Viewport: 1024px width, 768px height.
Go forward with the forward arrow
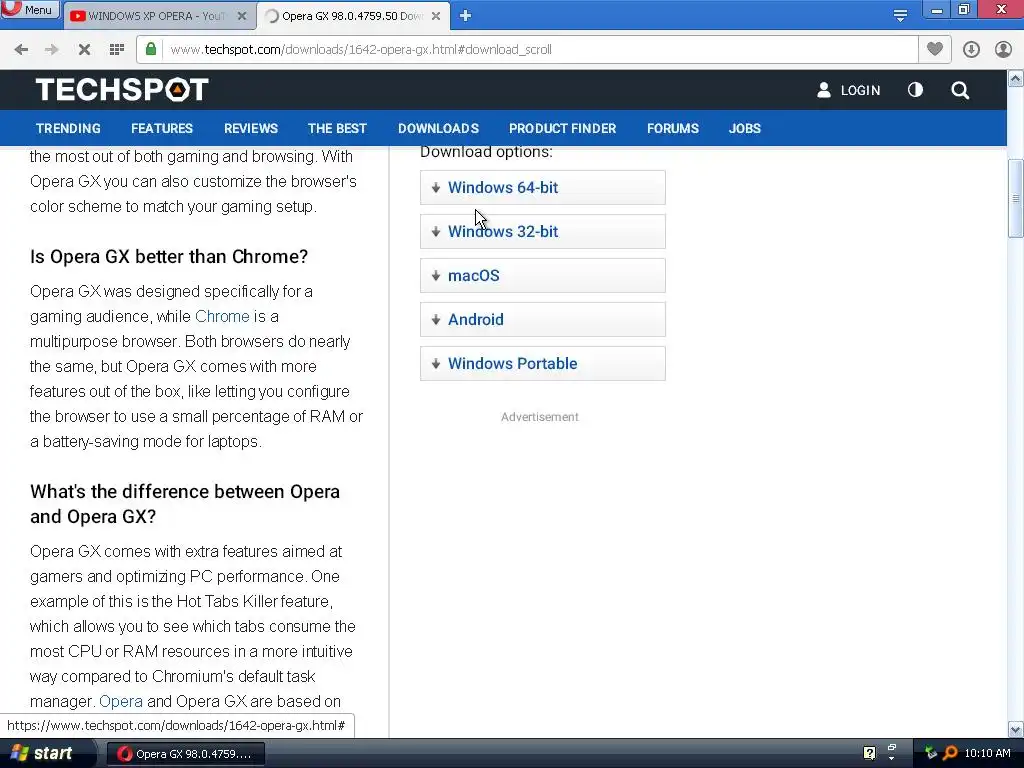pos(52,50)
